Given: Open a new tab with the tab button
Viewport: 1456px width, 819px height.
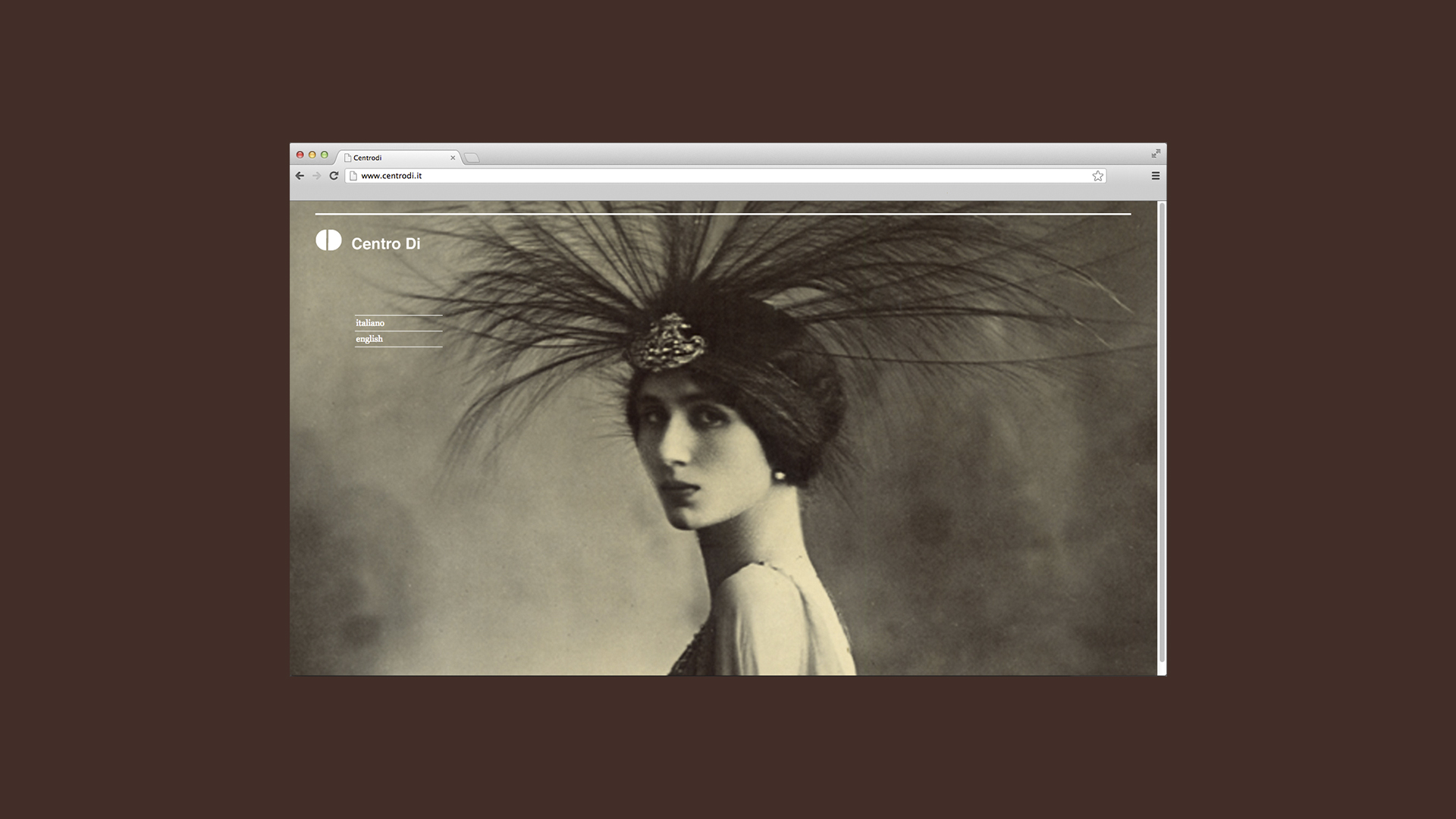Looking at the screenshot, I should click(472, 158).
